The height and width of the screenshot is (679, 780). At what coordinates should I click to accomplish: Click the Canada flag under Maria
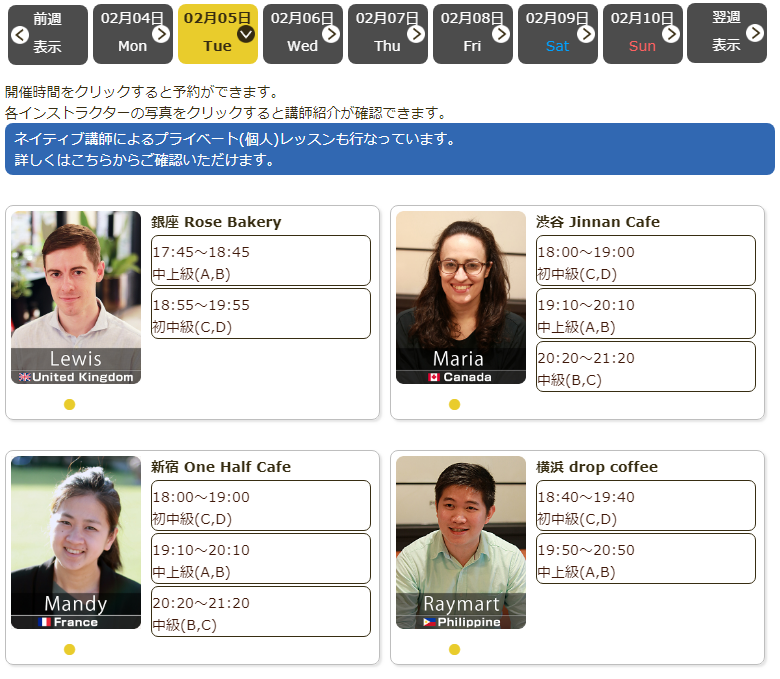pos(434,377)
